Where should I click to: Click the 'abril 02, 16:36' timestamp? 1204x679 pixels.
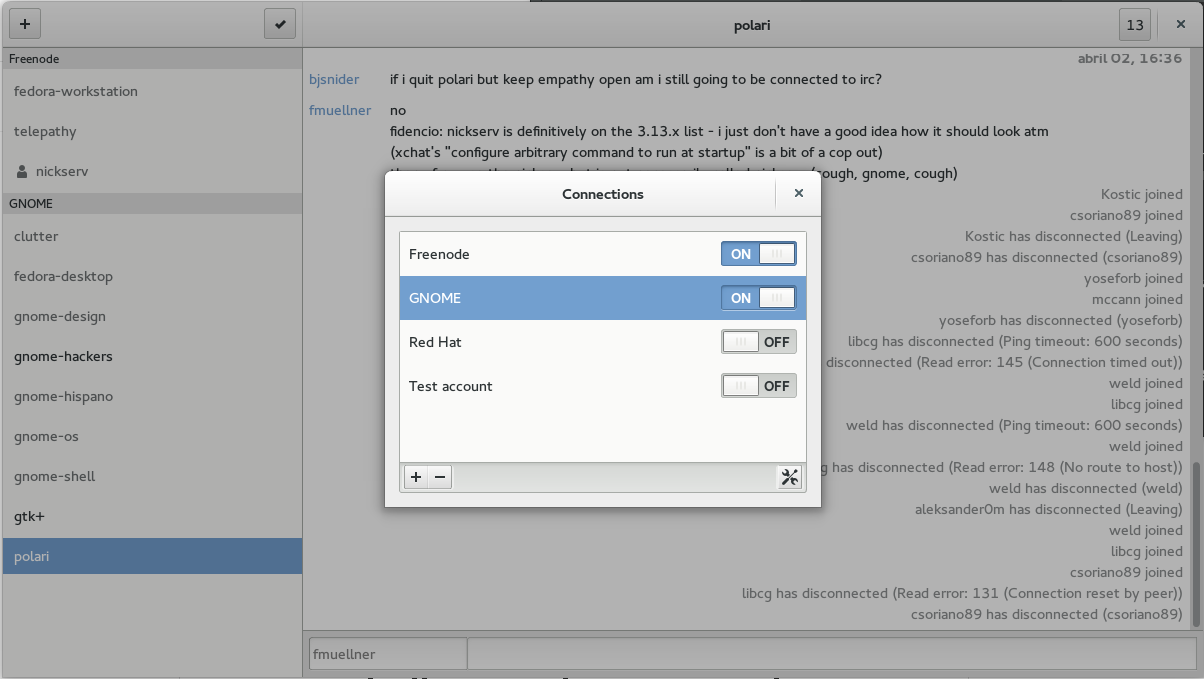point(1130,58)
